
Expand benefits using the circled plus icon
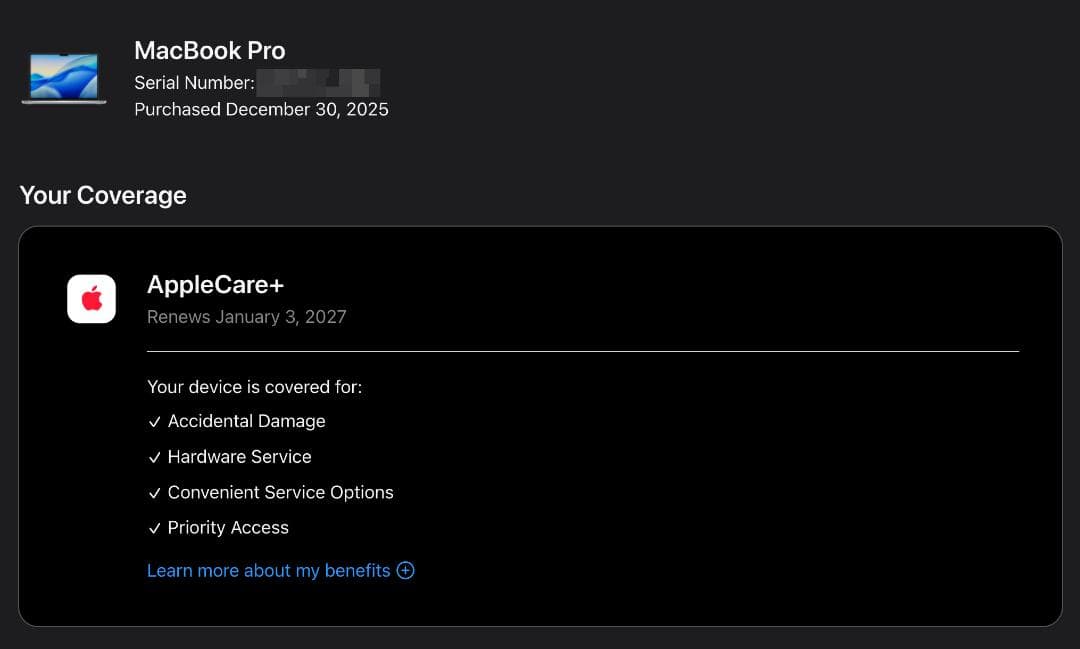pos(406,570)
